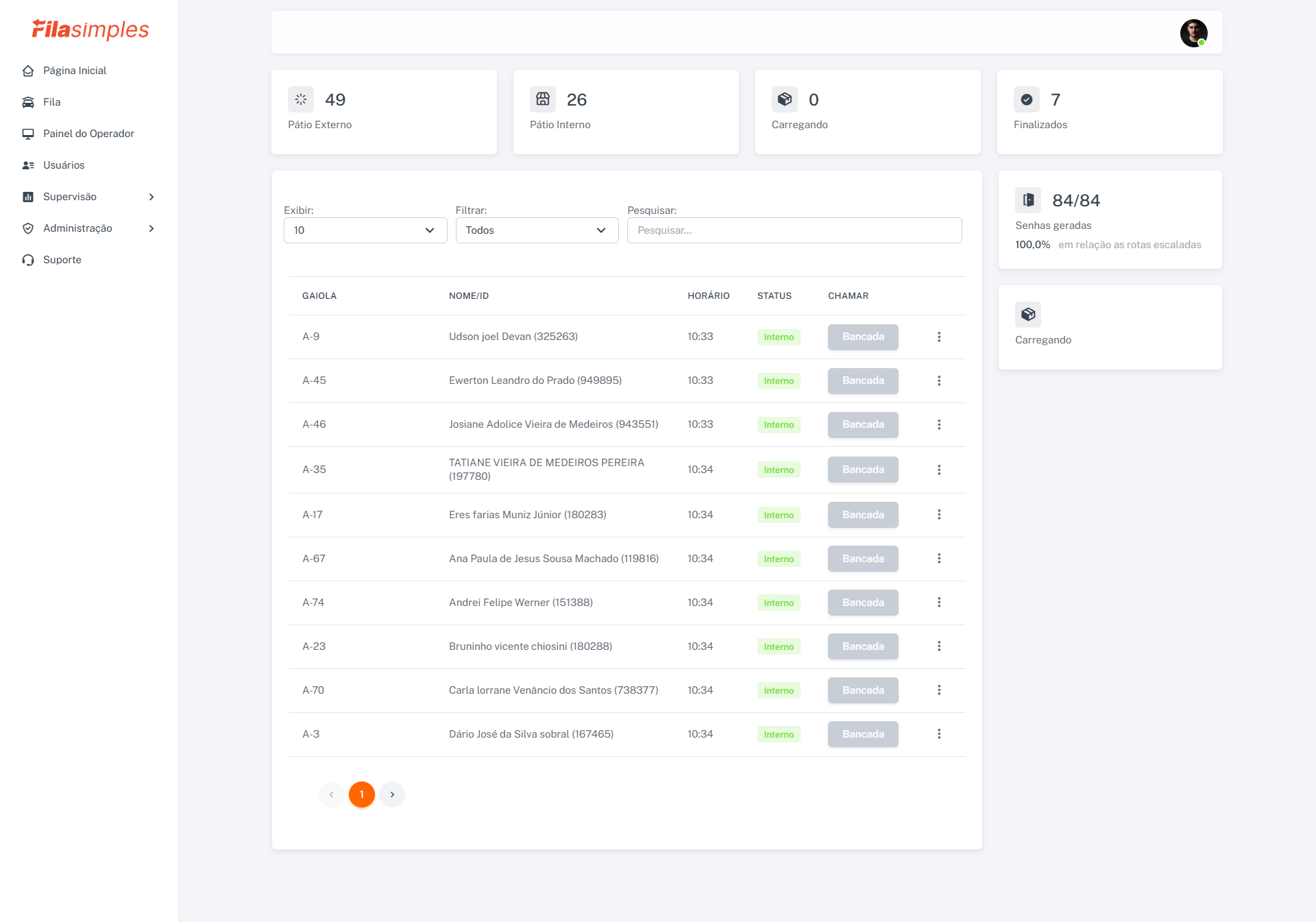Image resolution: width=1316 pixels, height=922 pixels.
Task: Click the Senhas geradas ticket icon
Action: coord(1027,200)
